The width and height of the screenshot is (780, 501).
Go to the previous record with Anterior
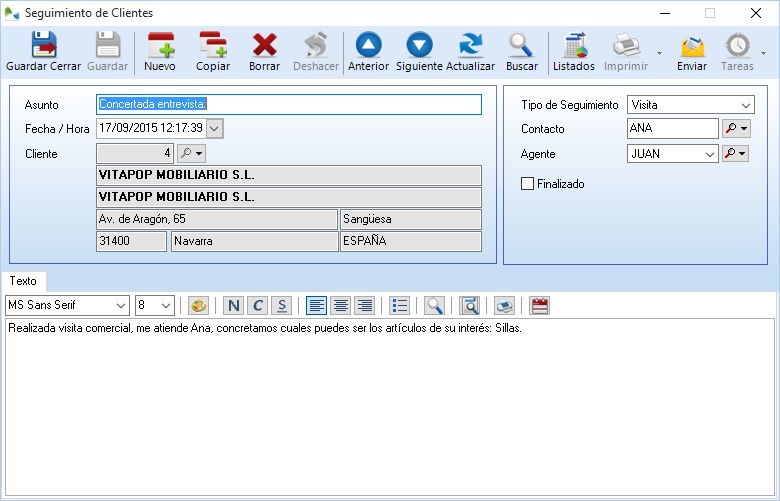(x=368, y=52)
